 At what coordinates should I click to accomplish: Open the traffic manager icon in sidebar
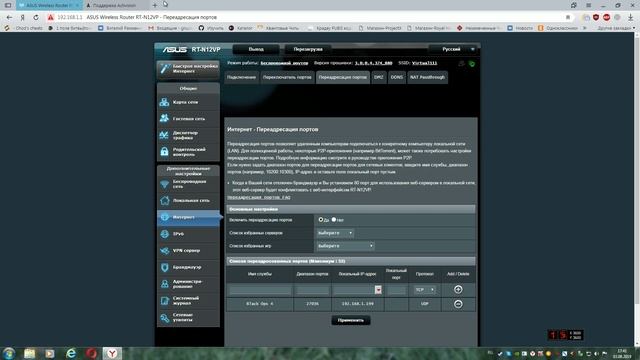coord(164,135)
